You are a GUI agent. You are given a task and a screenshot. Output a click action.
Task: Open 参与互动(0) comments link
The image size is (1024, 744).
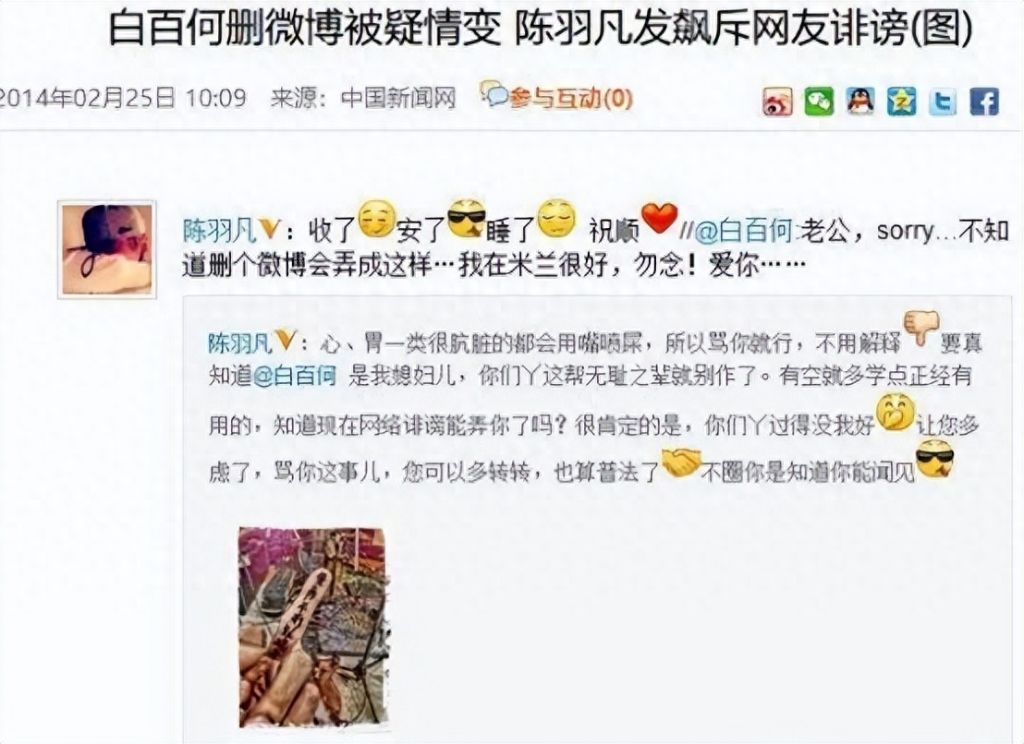click(571, 99)
